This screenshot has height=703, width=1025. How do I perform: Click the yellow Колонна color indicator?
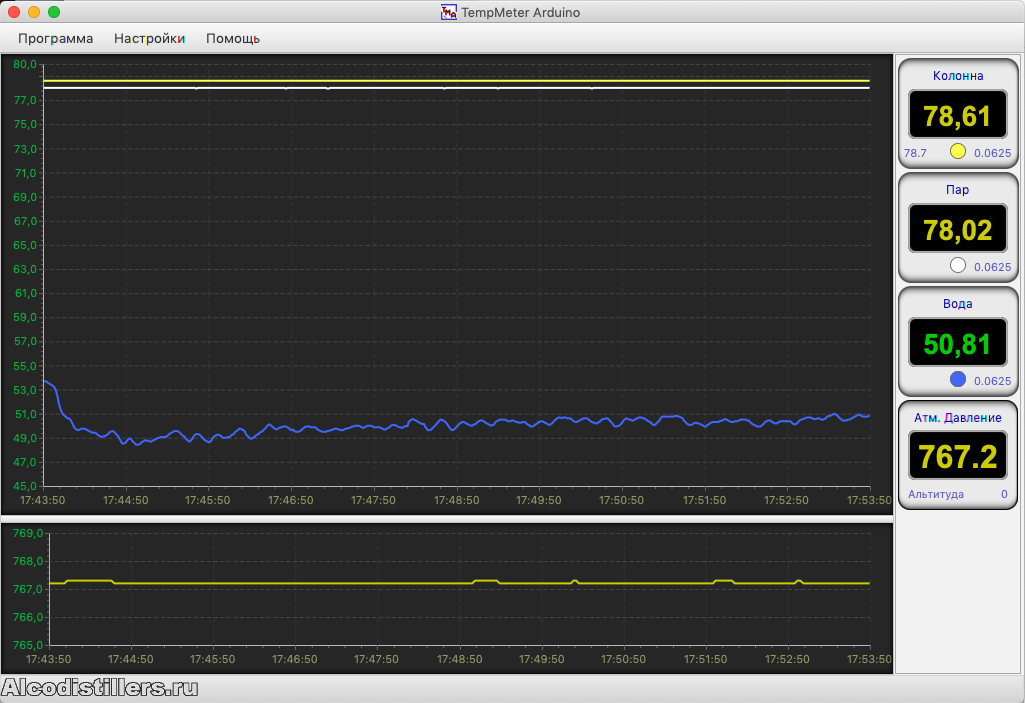pos(958,152)
